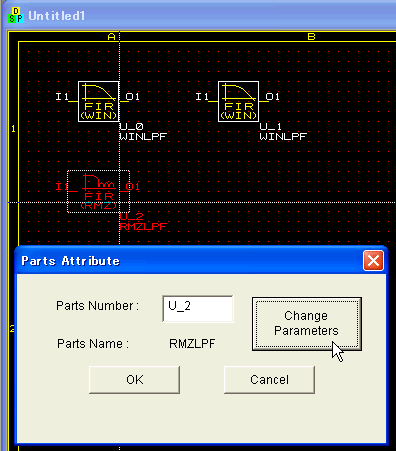Click the red U_2 RMZLPF label

143,222
